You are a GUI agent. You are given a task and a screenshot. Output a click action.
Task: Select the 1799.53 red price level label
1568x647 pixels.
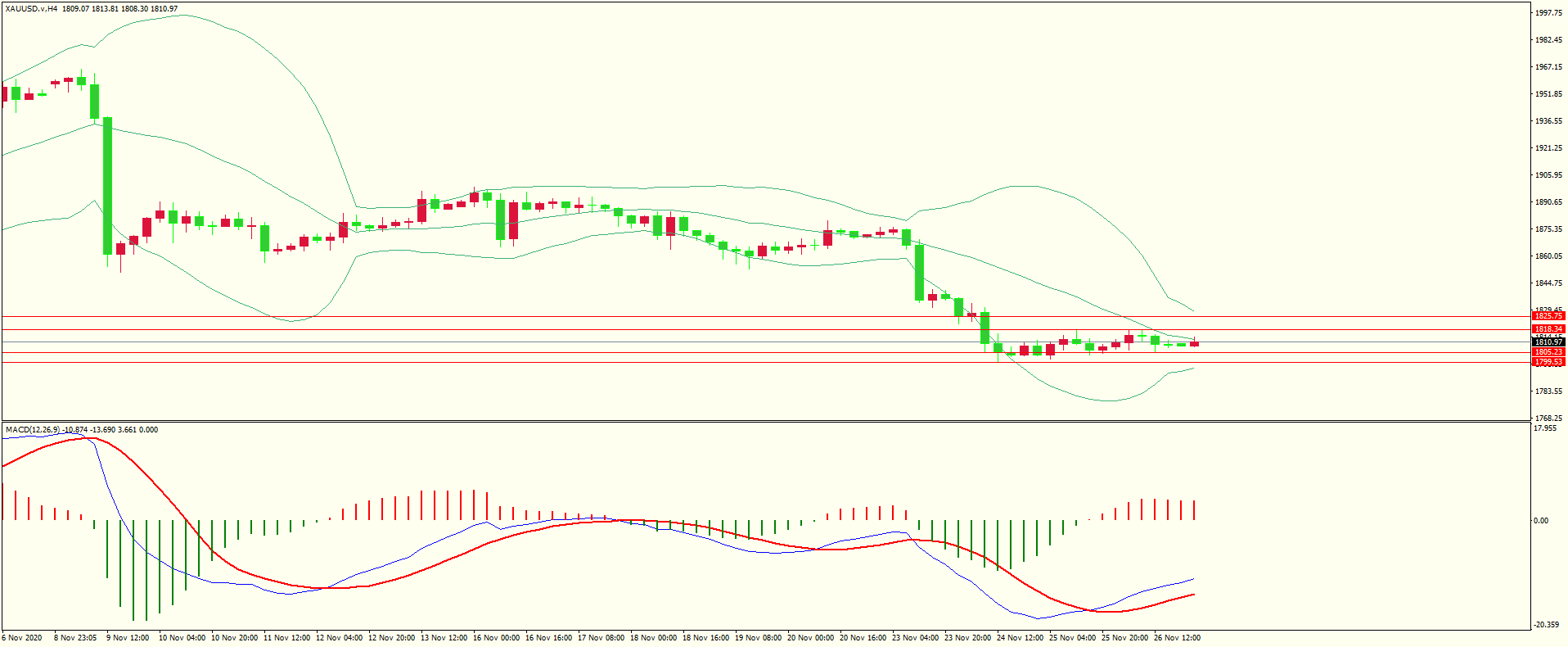pos(1548,362)
